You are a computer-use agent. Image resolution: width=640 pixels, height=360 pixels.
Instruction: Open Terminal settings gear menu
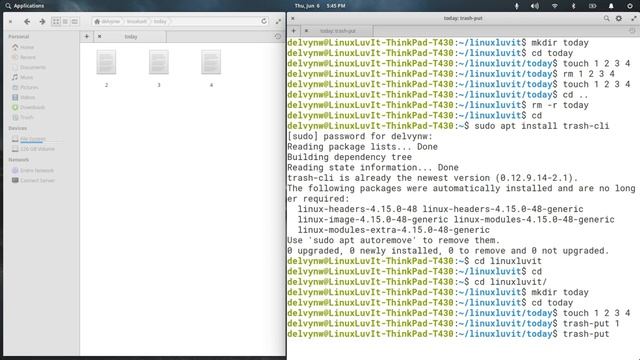619,18
